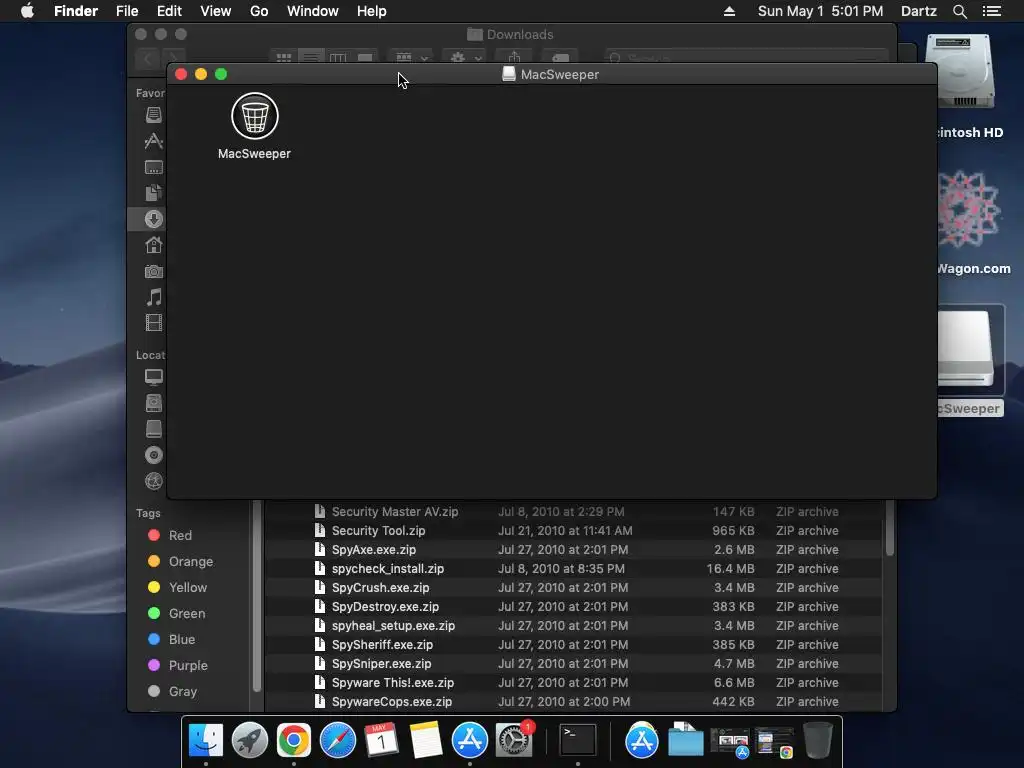Click the Downloads file list scrollbar

tap(889, 528)
